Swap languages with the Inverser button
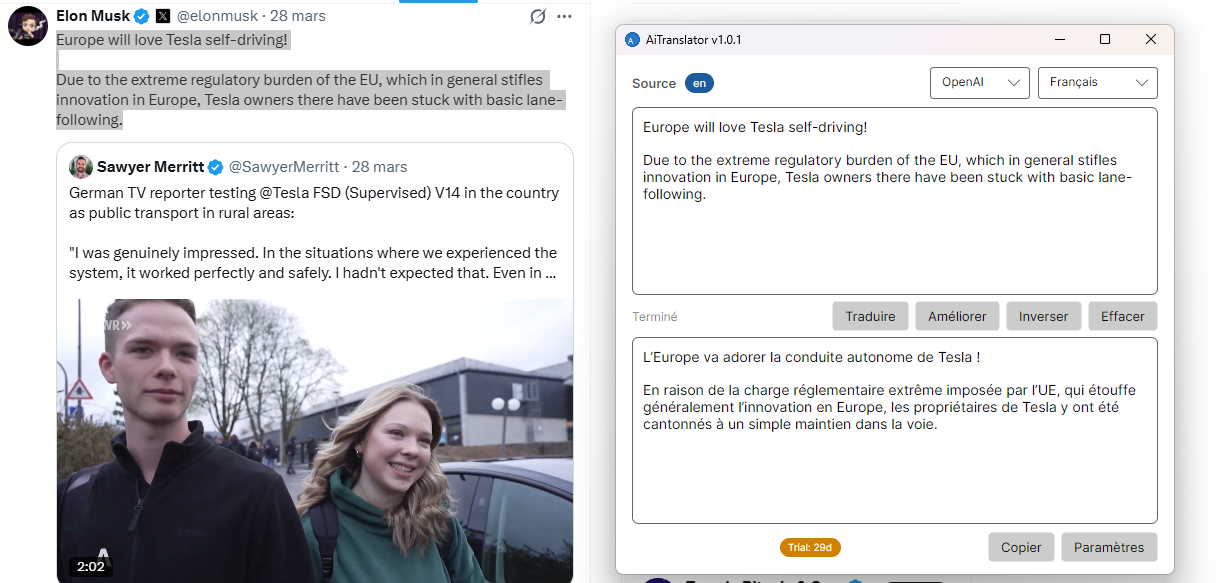 tap(1043, 316)
